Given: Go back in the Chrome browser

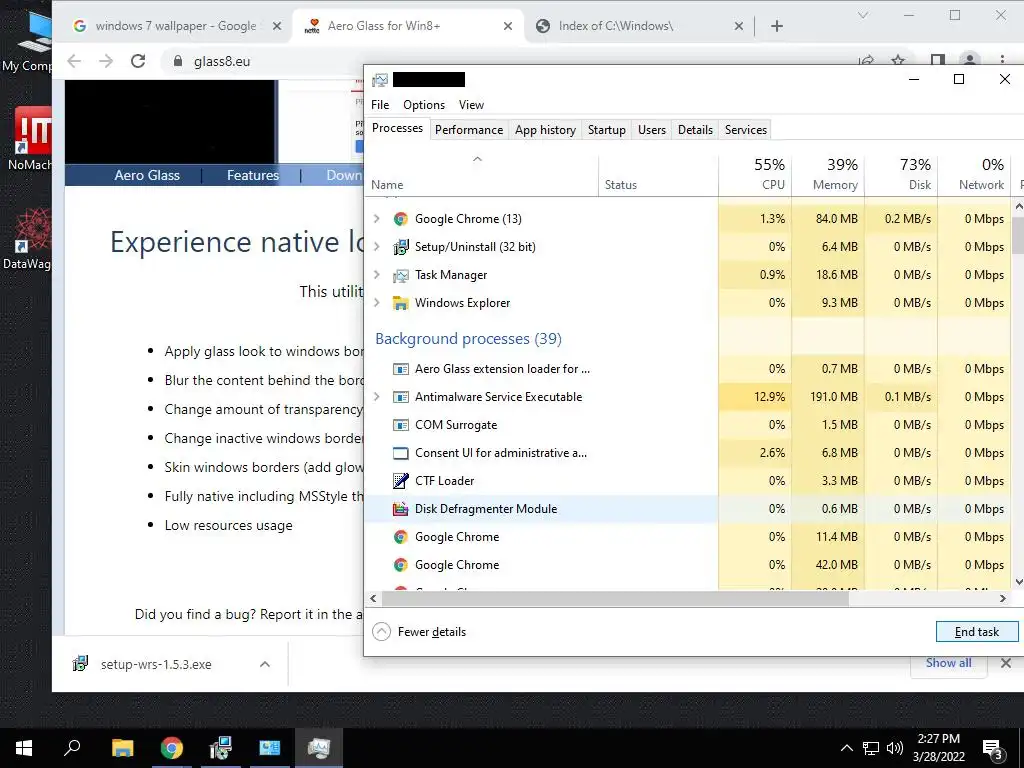Looking at the screenshot, I should point(74,61).
